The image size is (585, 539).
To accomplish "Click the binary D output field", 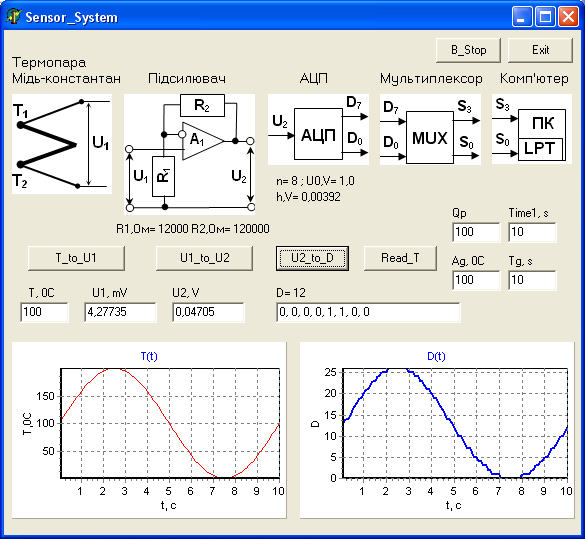I will click(x=368, y=312).
